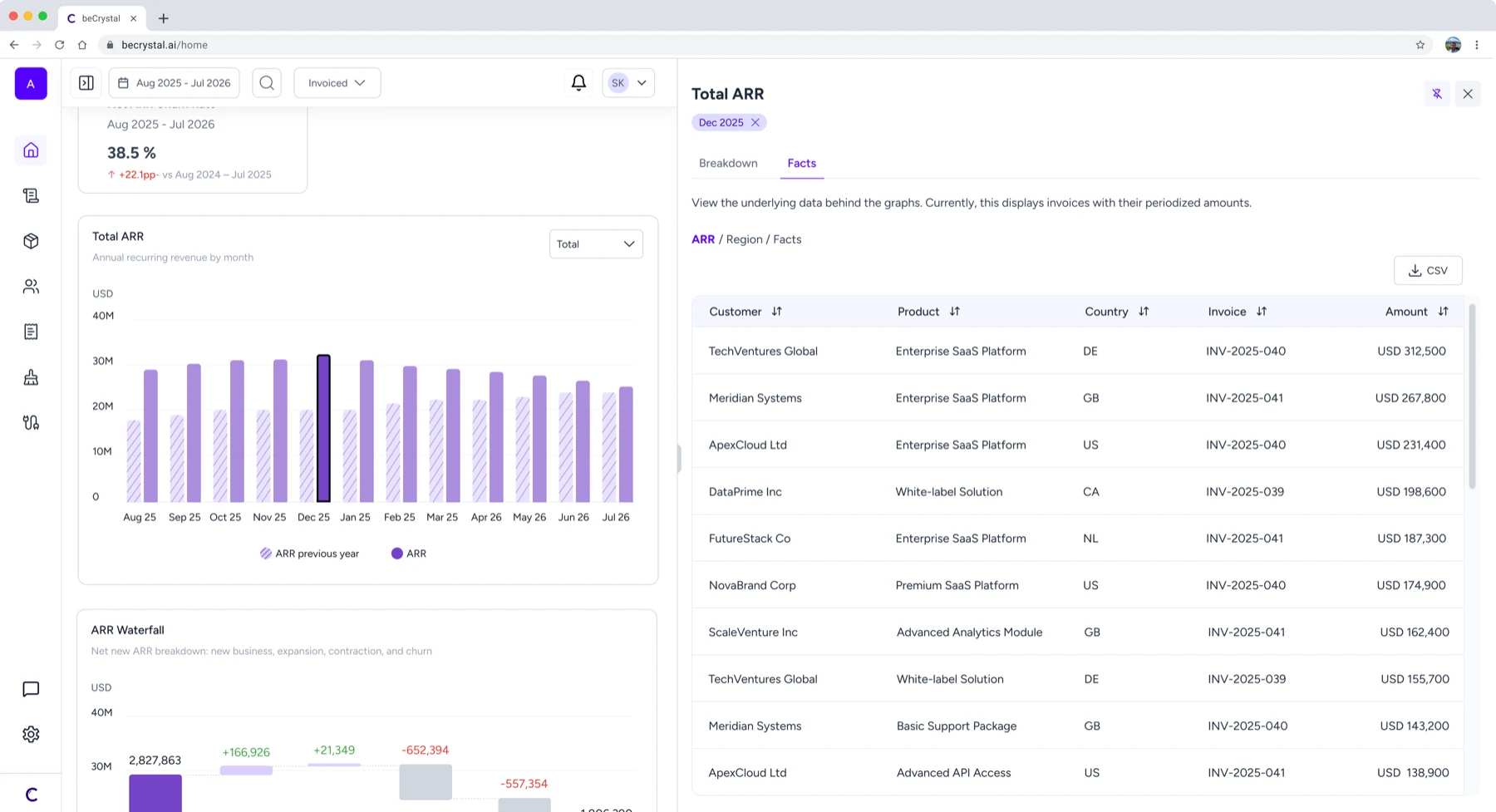Click 'Basic Support Package' product cell
The image size is (1496, 812).
point(957,726)
